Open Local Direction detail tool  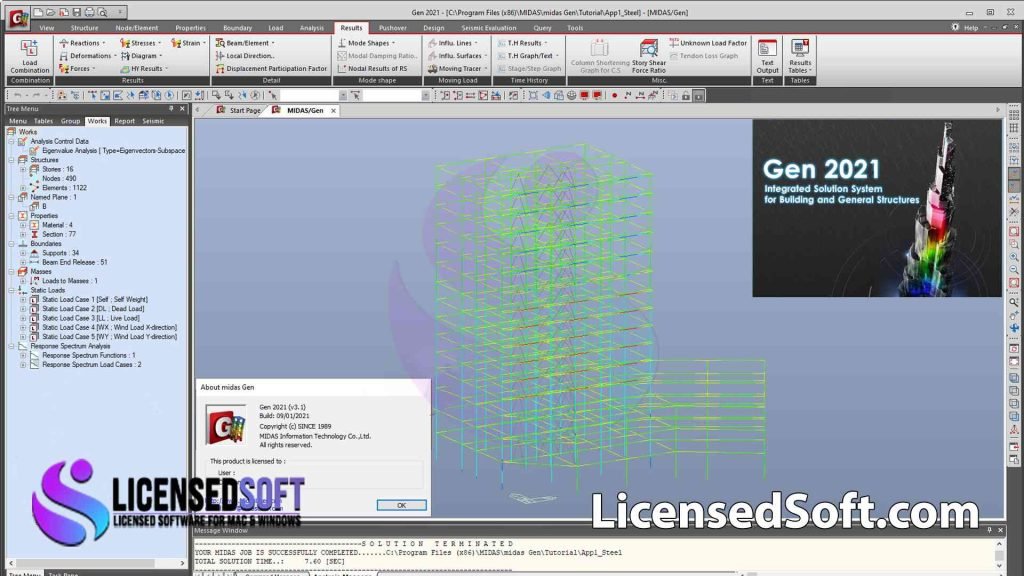(245, 56)
